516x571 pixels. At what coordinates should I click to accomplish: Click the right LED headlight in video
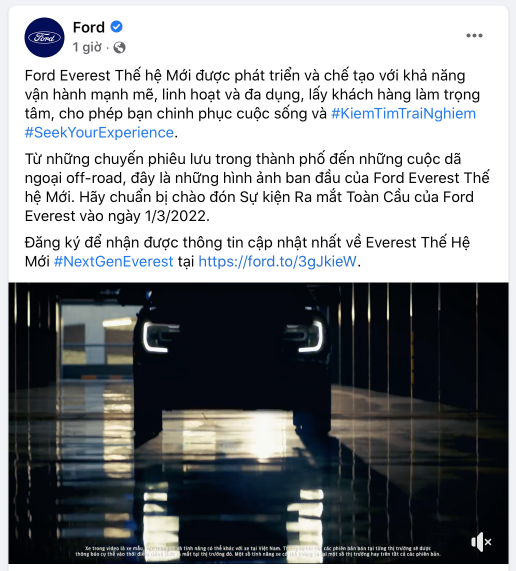(308, 336)
